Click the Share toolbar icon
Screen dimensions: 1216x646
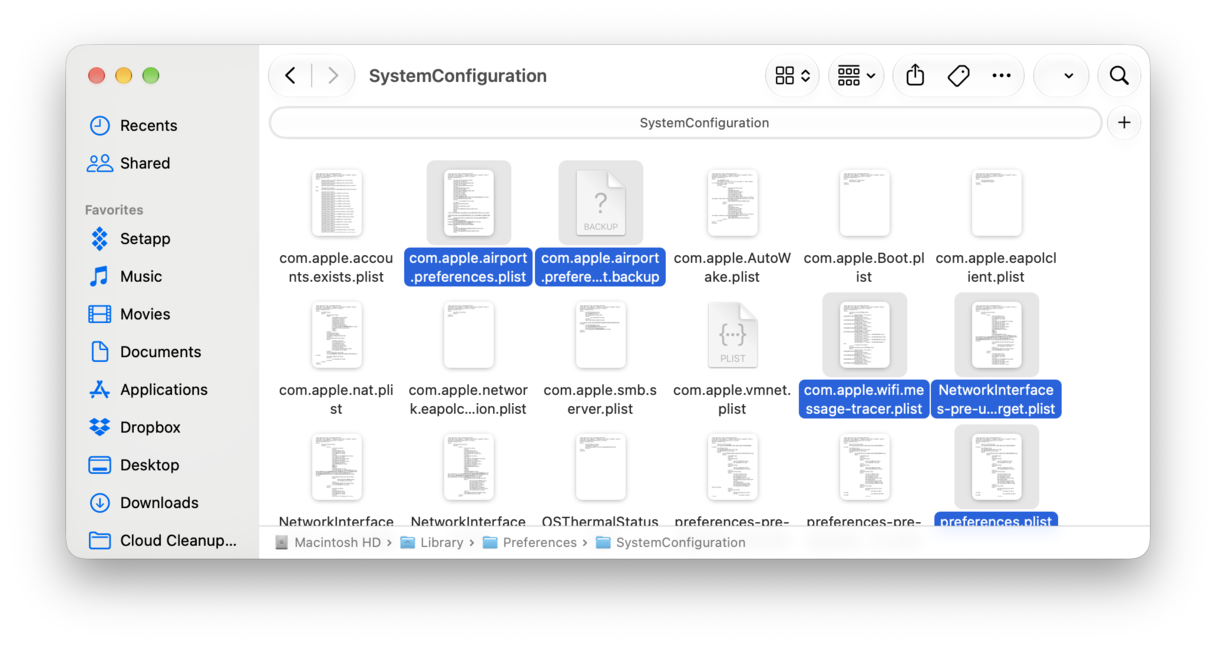tap(915, 76)
